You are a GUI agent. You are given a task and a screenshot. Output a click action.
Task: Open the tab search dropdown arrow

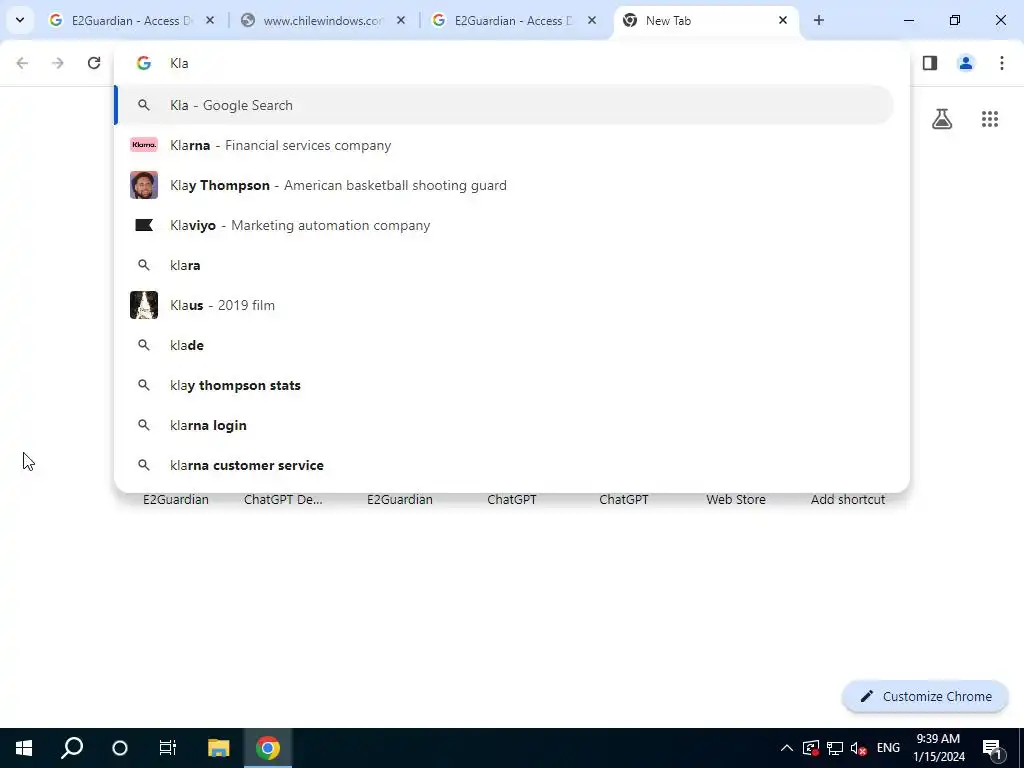[20, 20]
